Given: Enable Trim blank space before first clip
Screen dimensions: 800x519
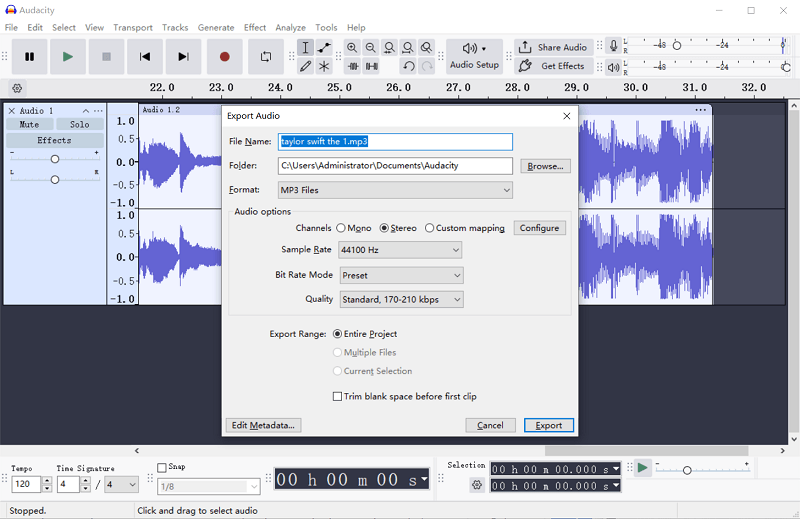Looking at the screenshot, I should point(405,397).
